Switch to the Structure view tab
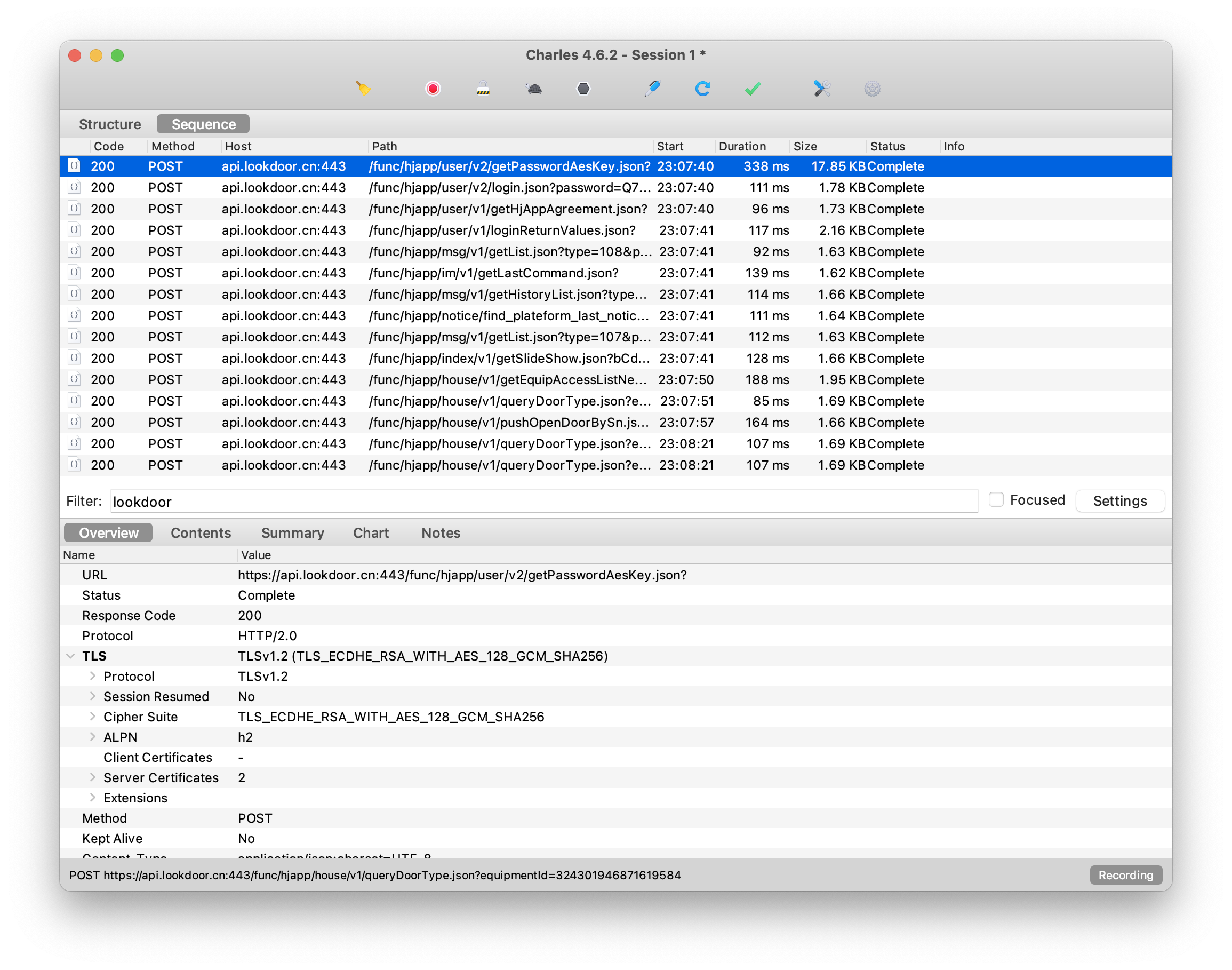Screen dimensions: 1232x970 [x=110, y=124]
